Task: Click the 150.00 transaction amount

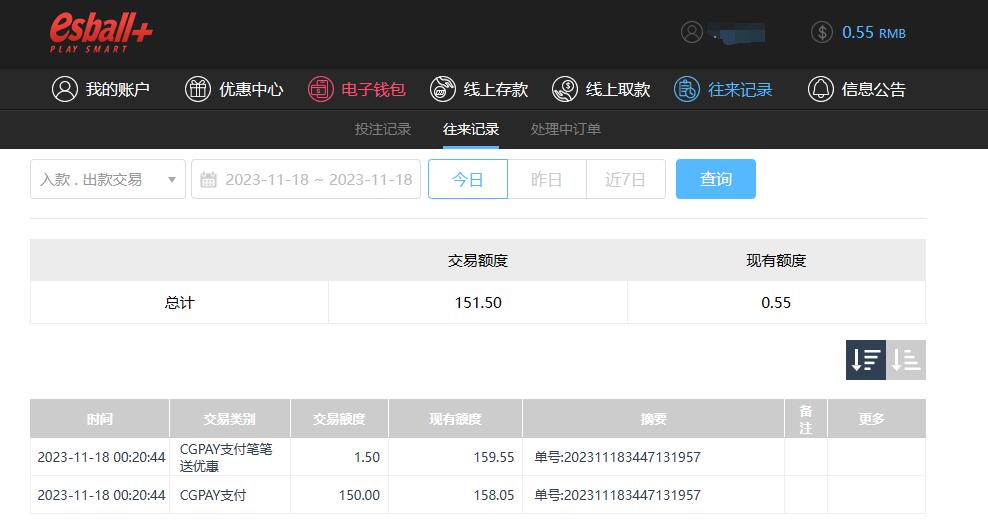Action: [x=359, y=496]
